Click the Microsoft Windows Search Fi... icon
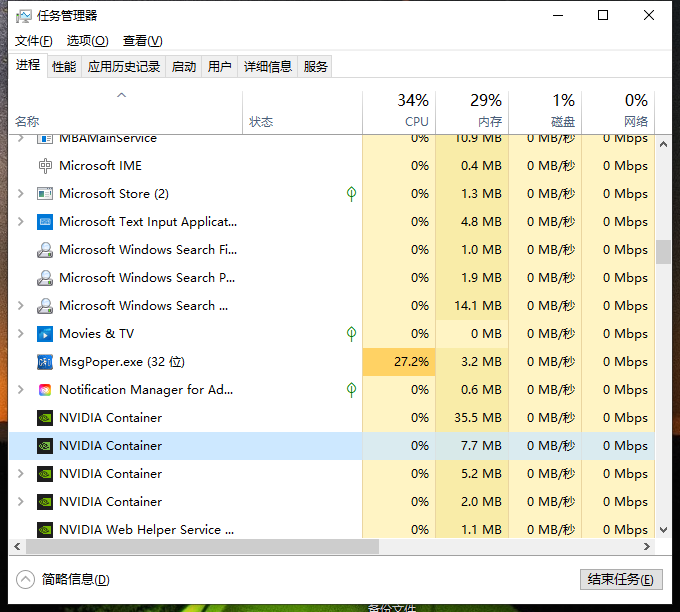This screenshot has width=680, height=612. click(x=45, y=250)
